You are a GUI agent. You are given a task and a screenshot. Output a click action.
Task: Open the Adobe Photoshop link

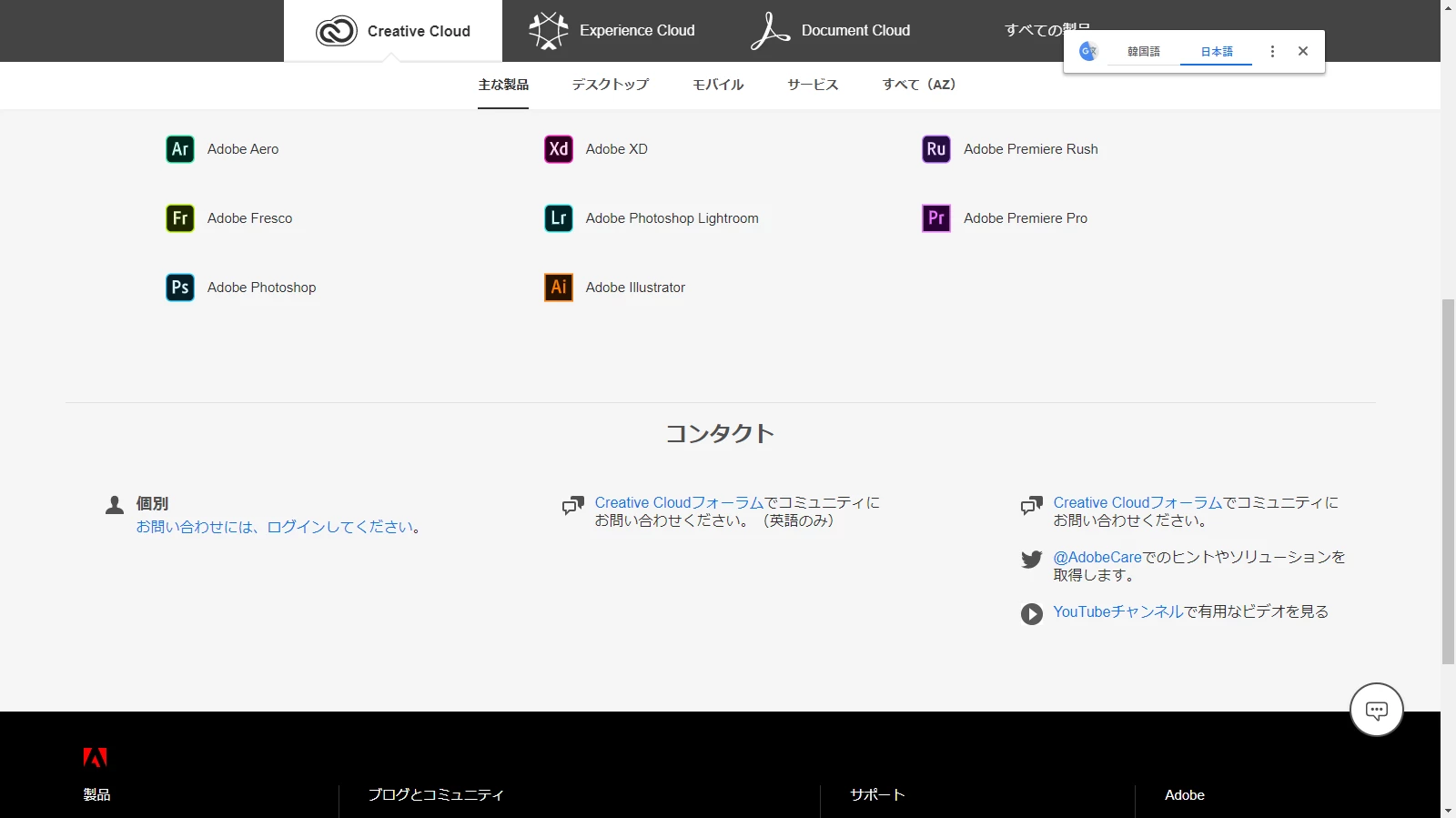click(261, 288)
